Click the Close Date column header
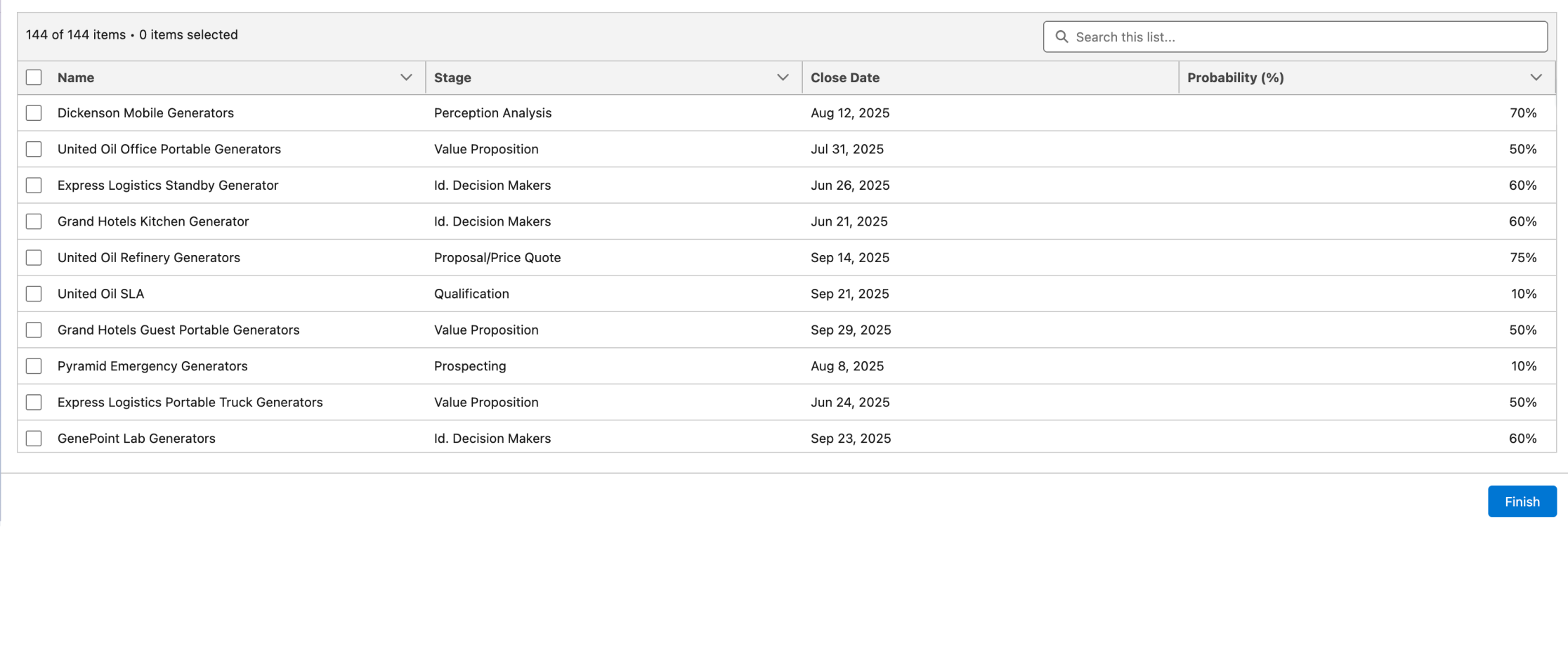 tap(845, 77)
